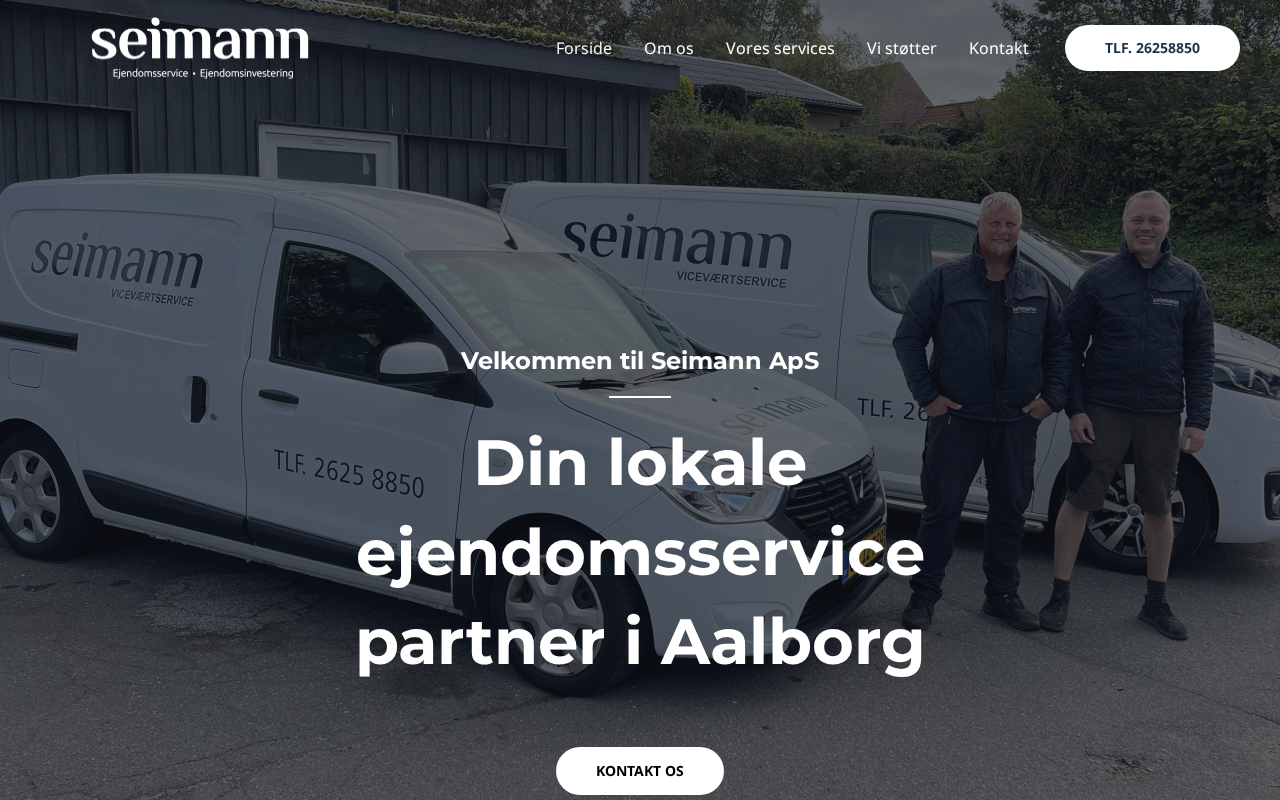Screen dimensions: 1280x800
Task: Click the word Aalborg in the headline
Action: pyautogui.click(x=793, y=641)
